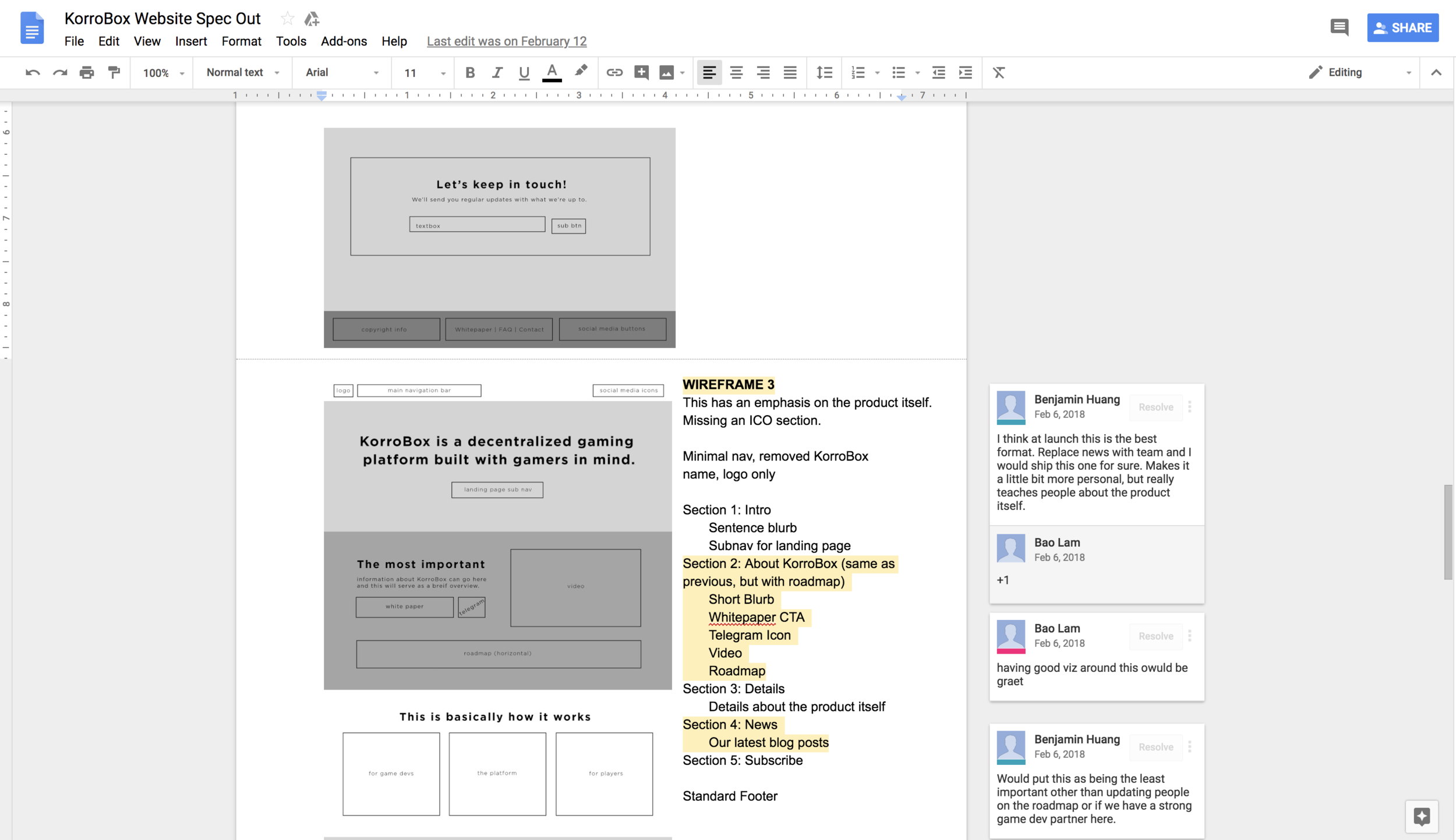Star the document
Image resolution: width=1456 pixels, height=840 pixels.
click(287, 19)
